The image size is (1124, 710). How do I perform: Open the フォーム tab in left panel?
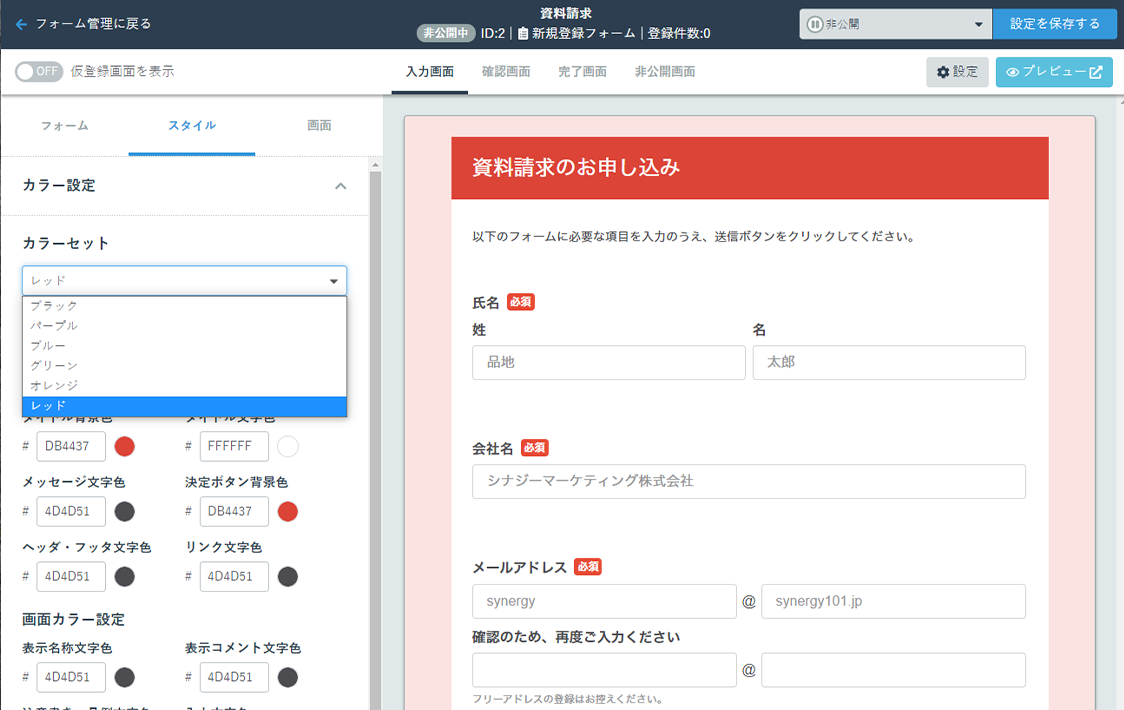click(65, 126)
